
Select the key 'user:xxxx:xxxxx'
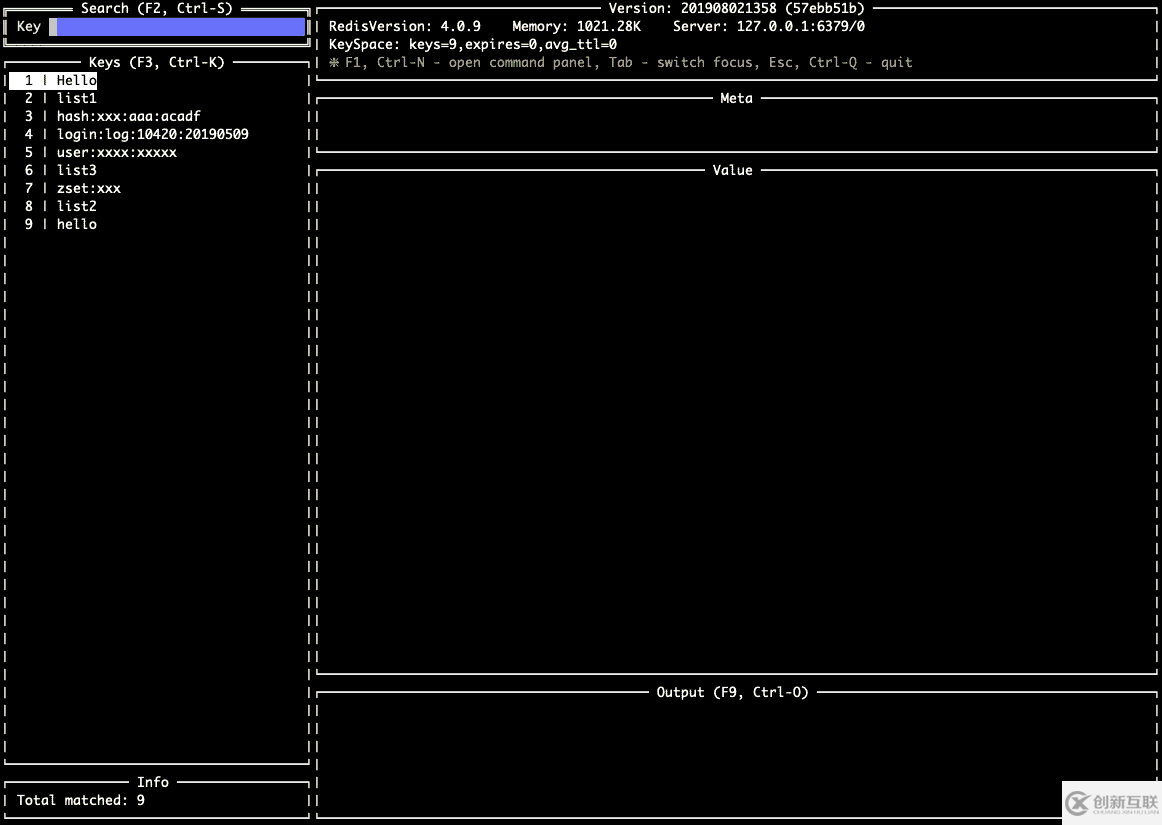click(x=116, y=152)
